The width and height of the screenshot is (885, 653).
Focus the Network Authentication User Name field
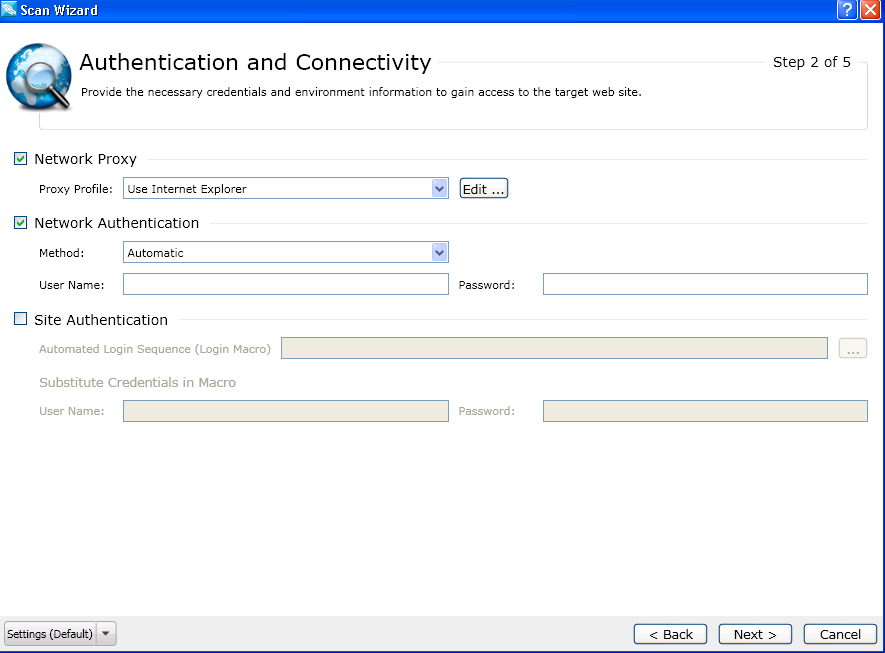click(x=286, y=284)
